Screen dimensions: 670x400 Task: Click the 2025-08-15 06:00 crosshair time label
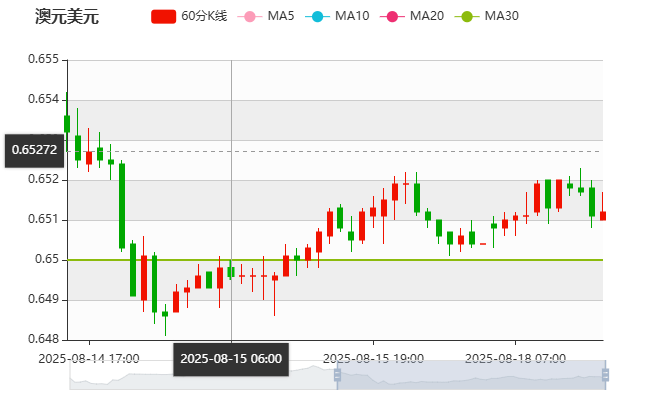coord(231,359)
